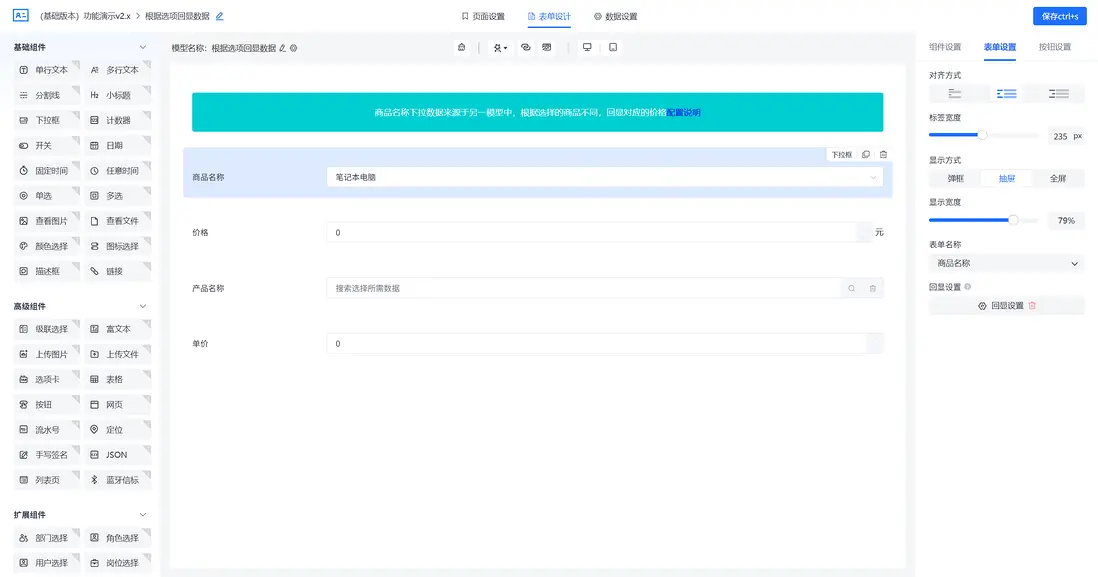Add 分割线 component
Viewport: 1098px width, 577px height.
coord(47,95)
